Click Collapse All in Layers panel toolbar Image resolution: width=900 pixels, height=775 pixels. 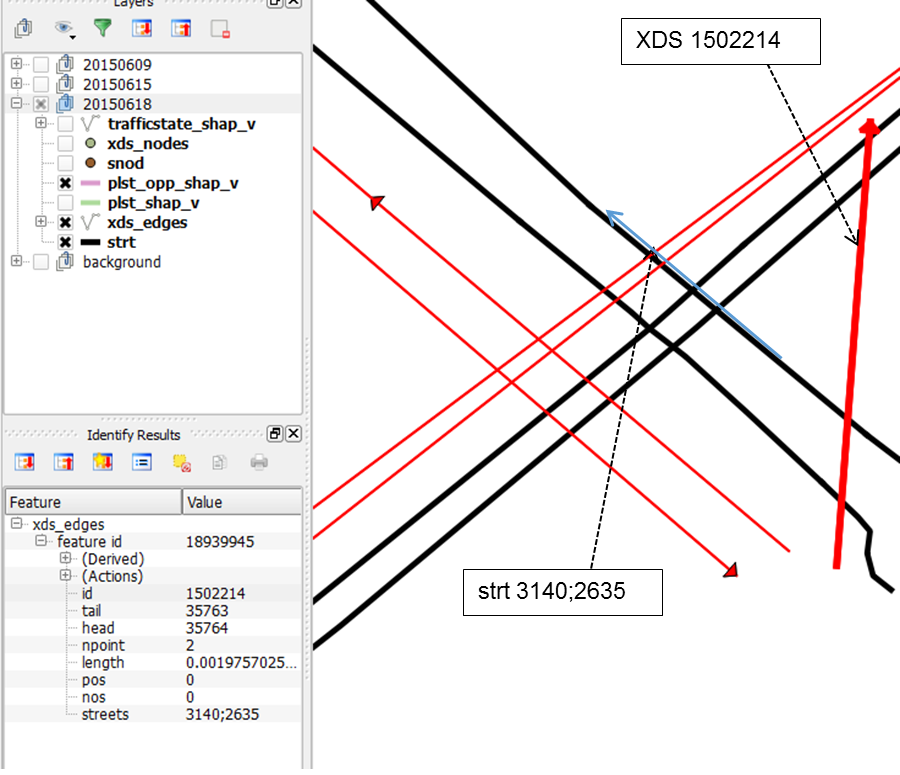click(x=180, y=28)
